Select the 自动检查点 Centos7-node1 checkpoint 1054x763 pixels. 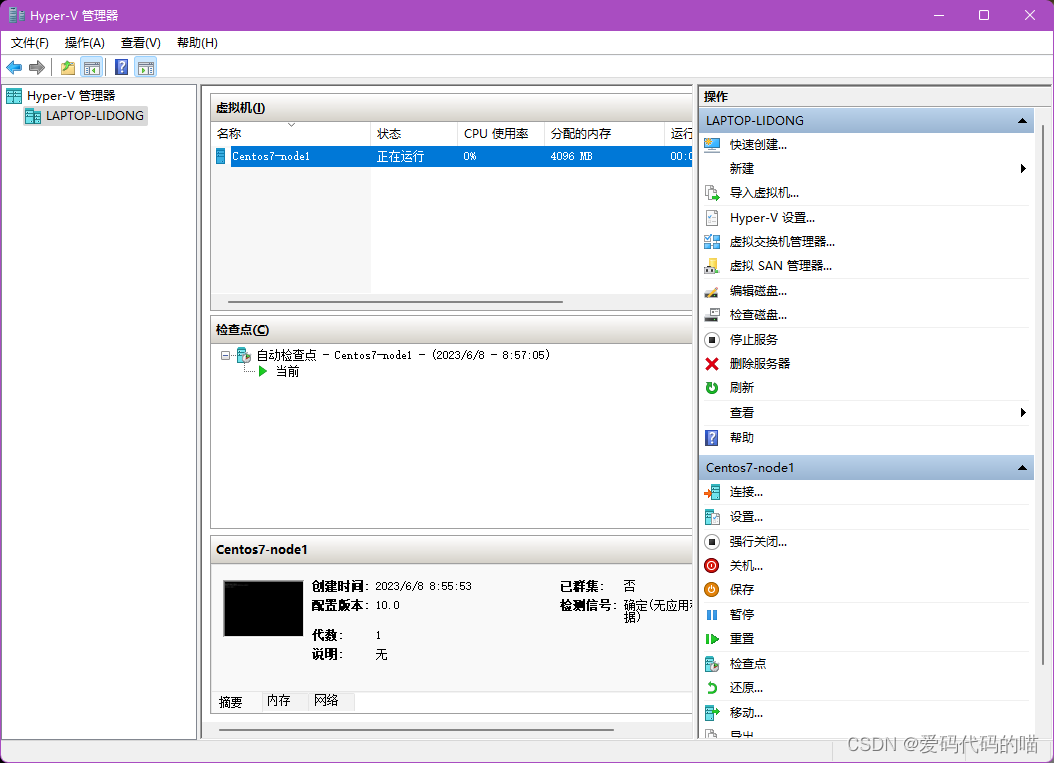pos(403,355)
